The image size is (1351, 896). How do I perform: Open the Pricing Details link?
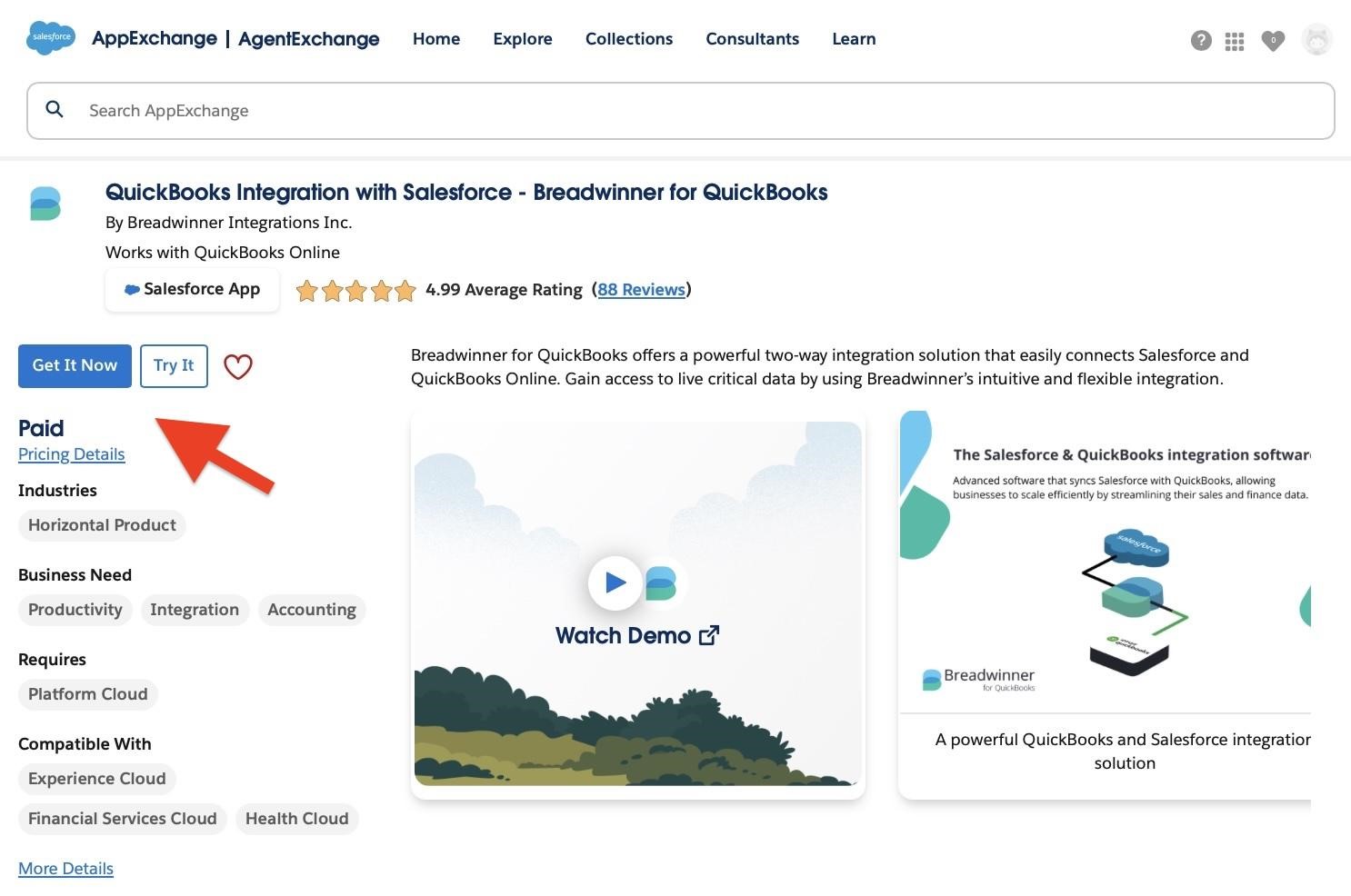(71, 453)
